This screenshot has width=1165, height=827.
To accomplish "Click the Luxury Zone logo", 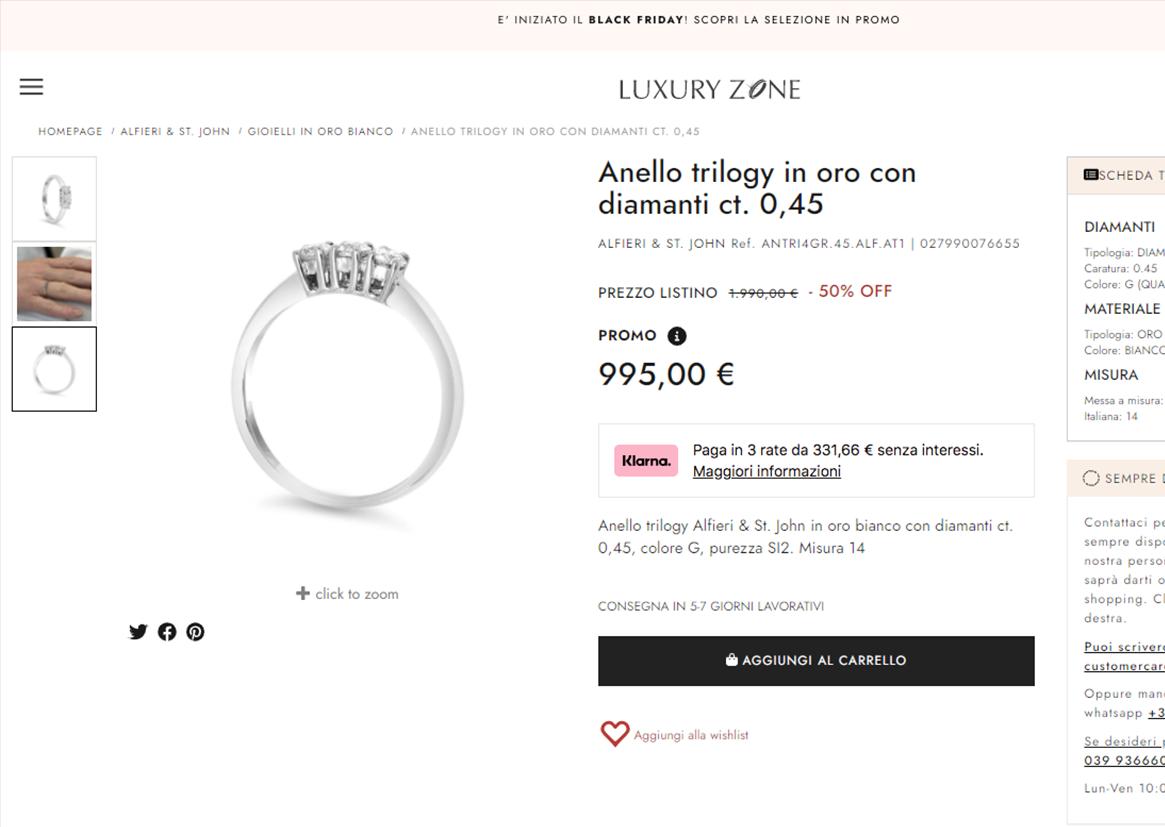I will [x=709, y=90].
